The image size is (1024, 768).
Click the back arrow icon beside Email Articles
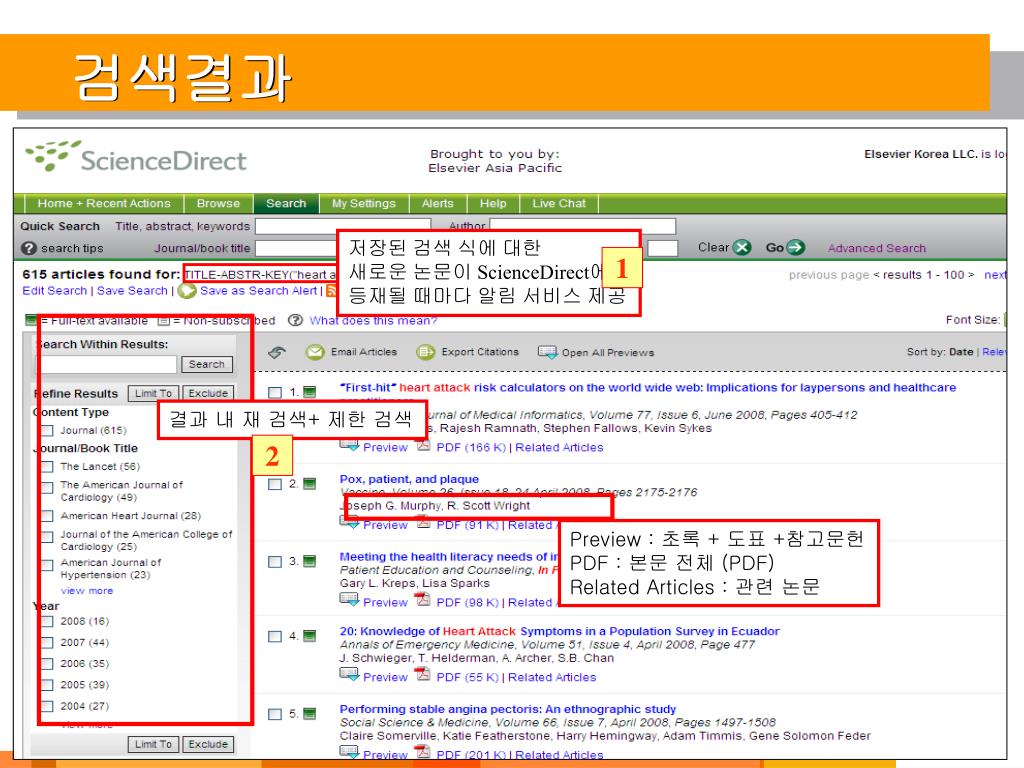click(277, 352)
